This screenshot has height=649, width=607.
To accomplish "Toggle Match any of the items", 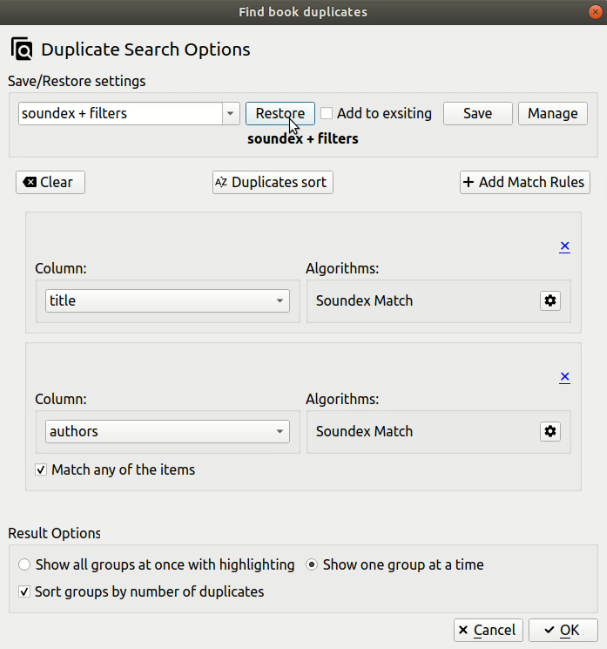I will (x=41, y=470).
